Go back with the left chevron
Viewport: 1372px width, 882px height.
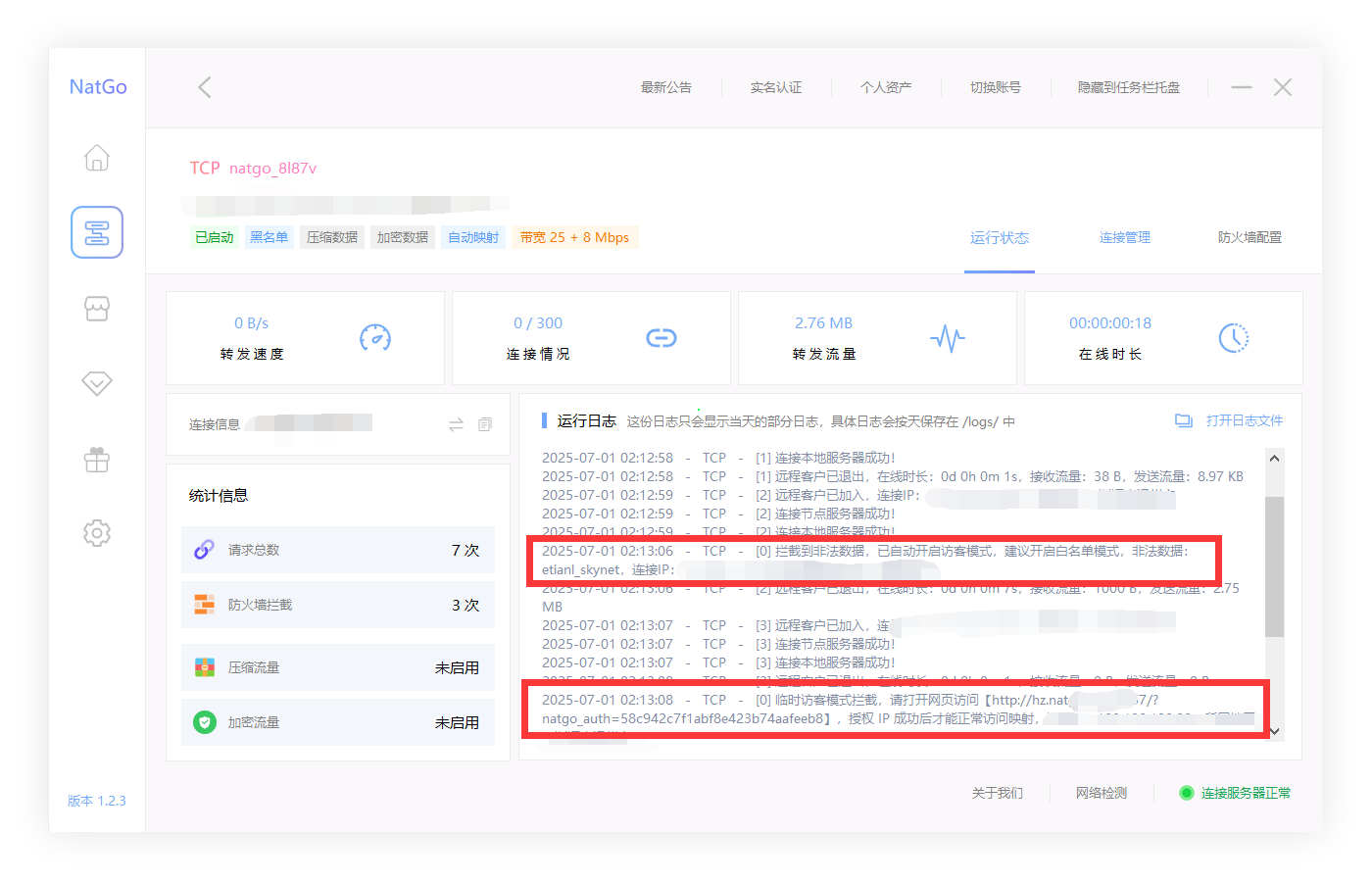coord(205,87)
